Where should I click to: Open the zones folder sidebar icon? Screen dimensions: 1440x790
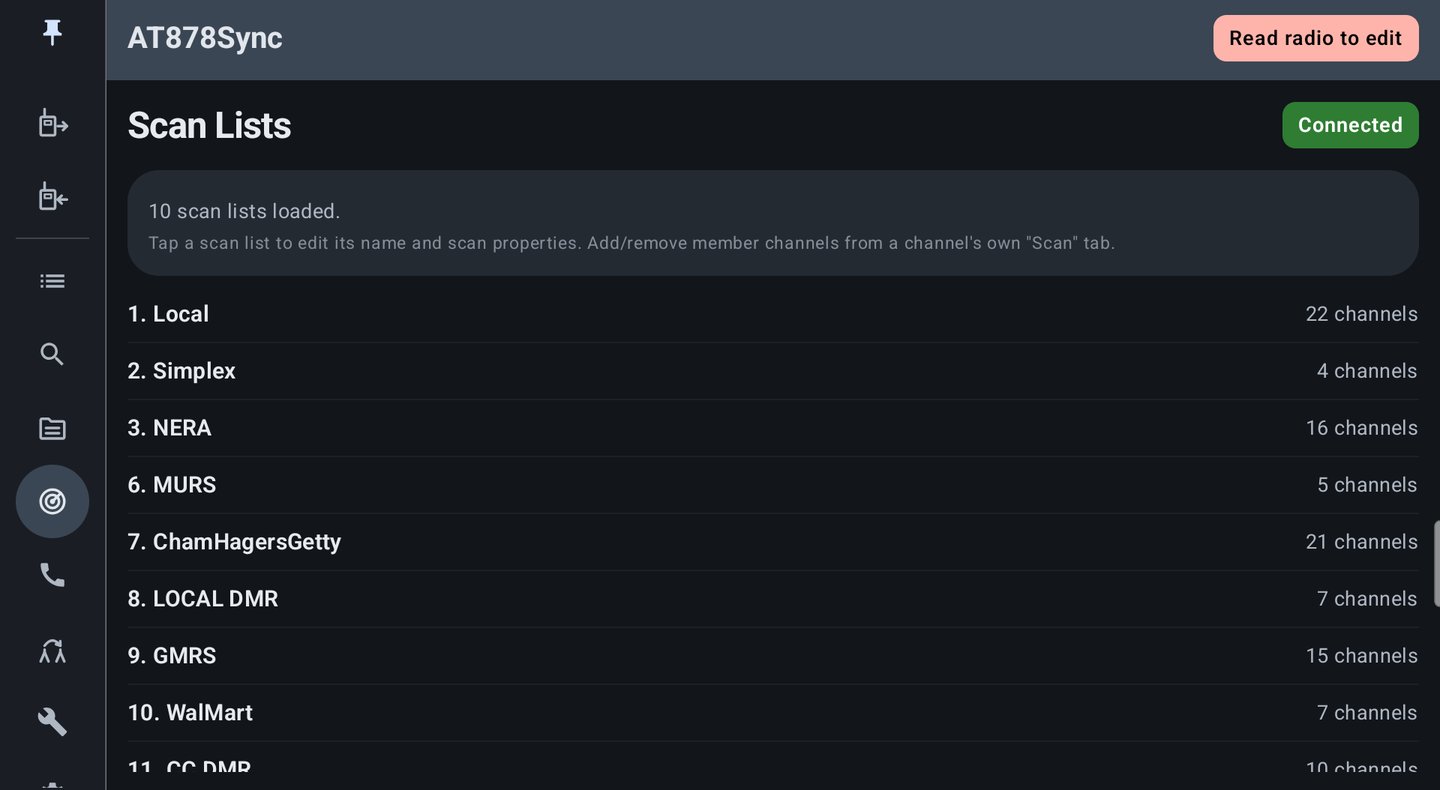[52, 429]
